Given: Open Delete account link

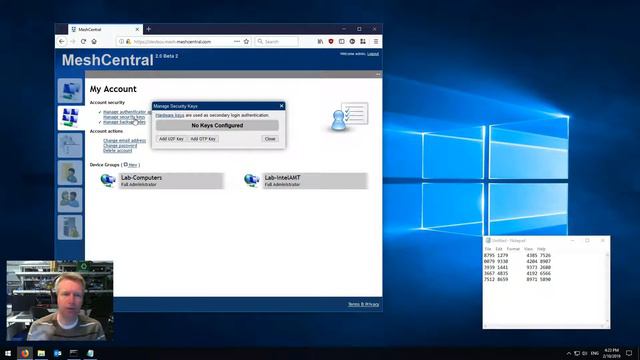Looking at the screenshot, I should 118,151.
